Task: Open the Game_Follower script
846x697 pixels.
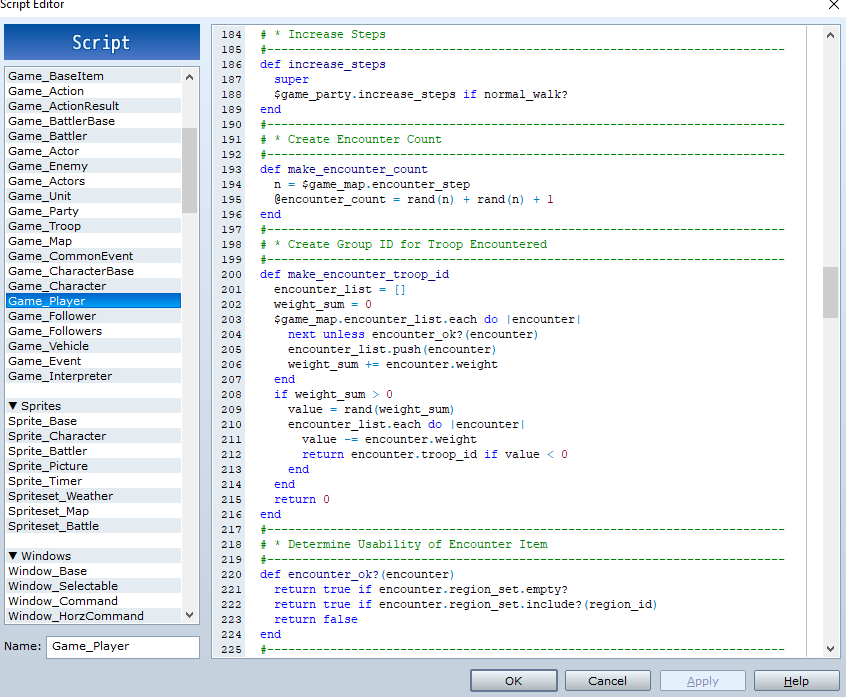Action: point(94,316)
